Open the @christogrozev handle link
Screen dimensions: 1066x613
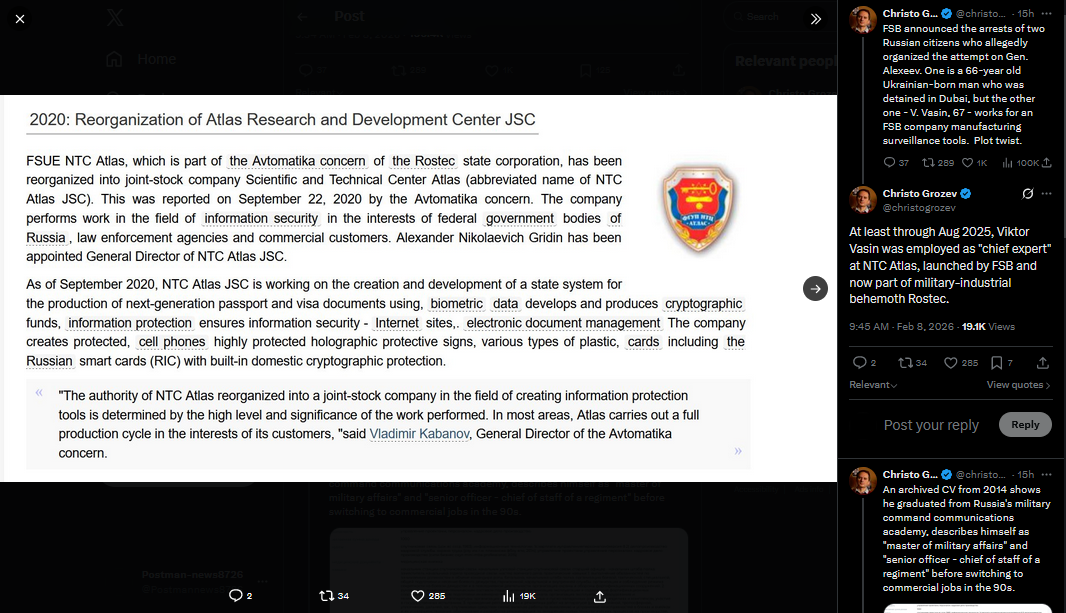point(918,208)
